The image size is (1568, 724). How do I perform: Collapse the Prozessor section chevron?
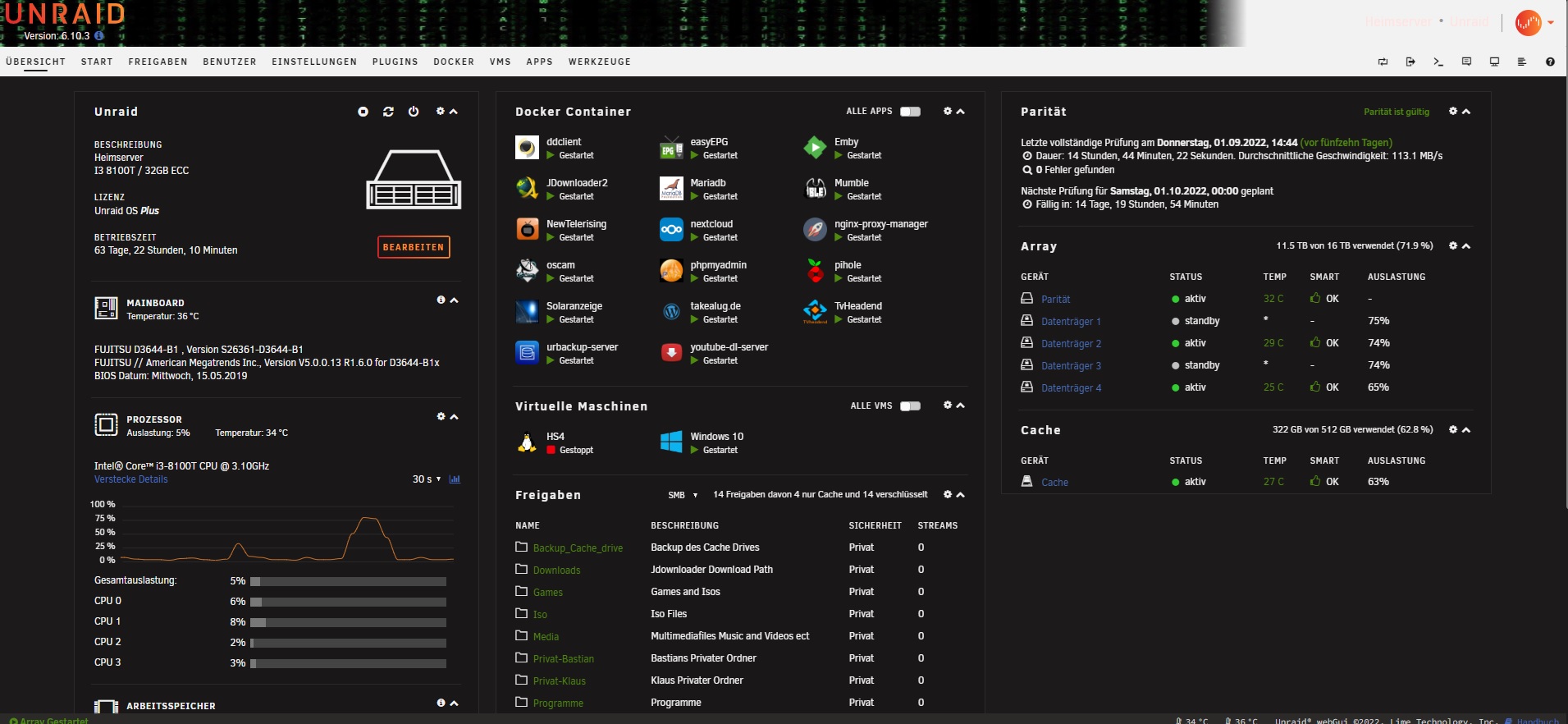coord(454,417)
